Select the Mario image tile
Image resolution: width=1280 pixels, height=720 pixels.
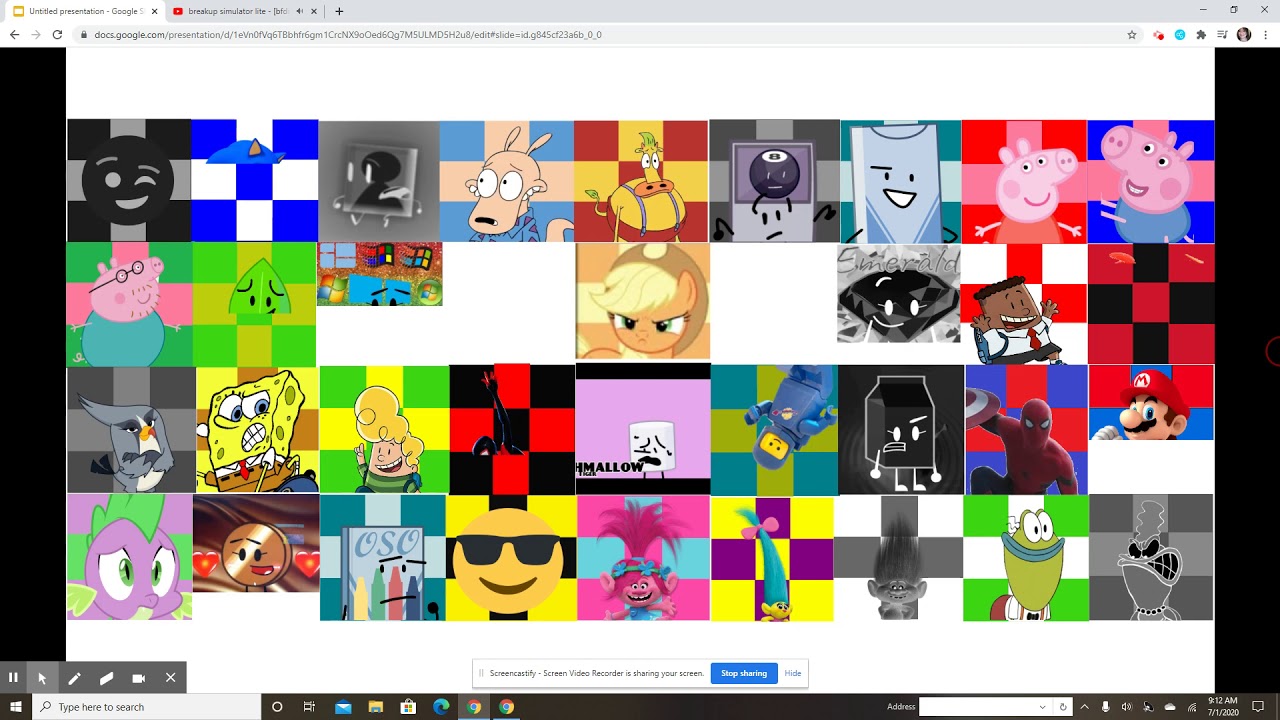(x=1151, y=403)
